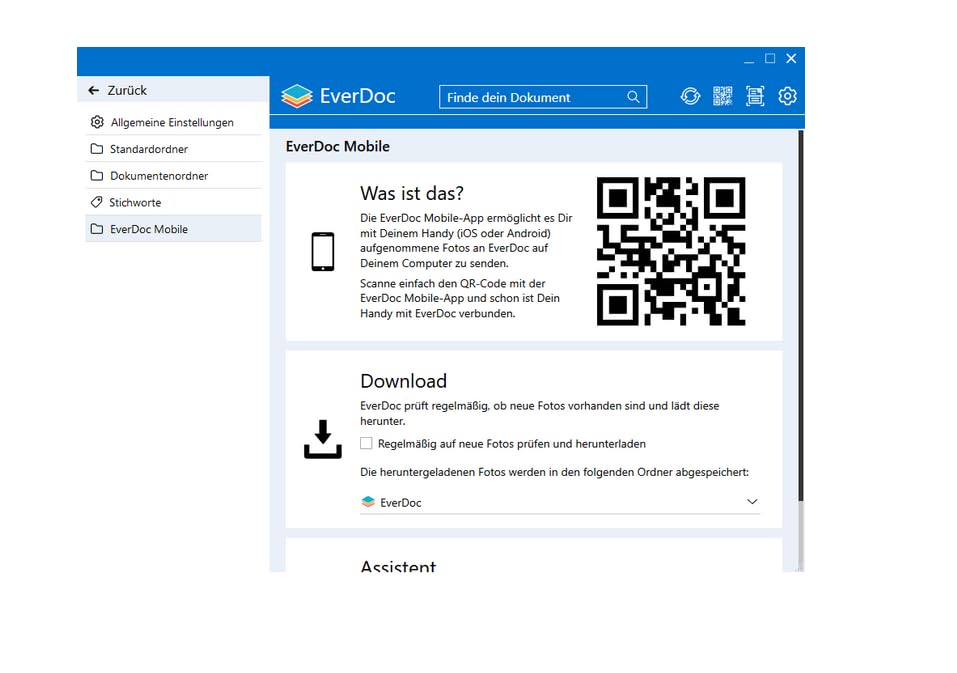The width and height of the screenshot is (957, 673).
Task: Click the small EverDoc icon in folder dropdown
Action: click(x=368, y=502)
